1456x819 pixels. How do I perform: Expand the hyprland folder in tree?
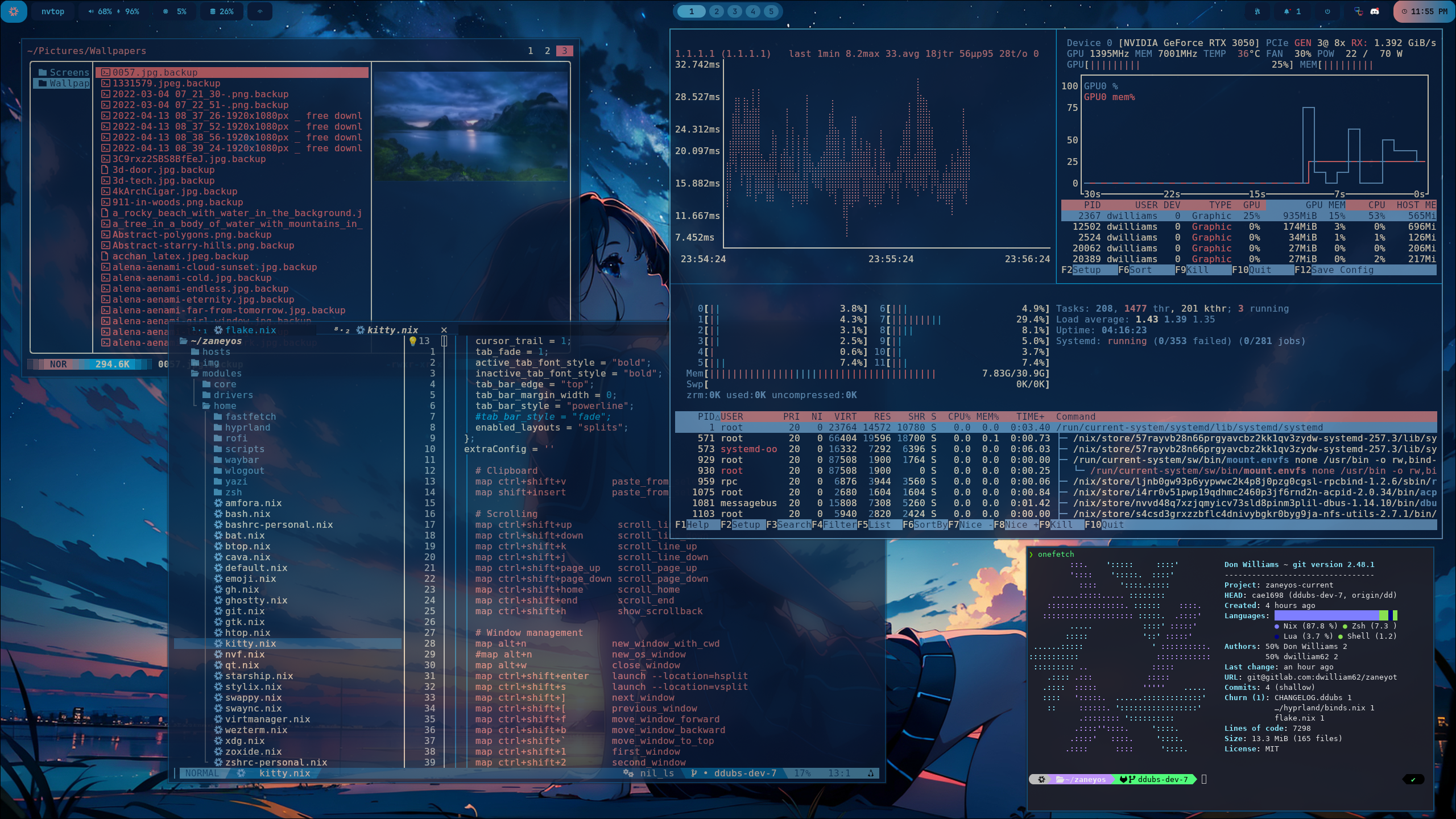click(247, 428)
